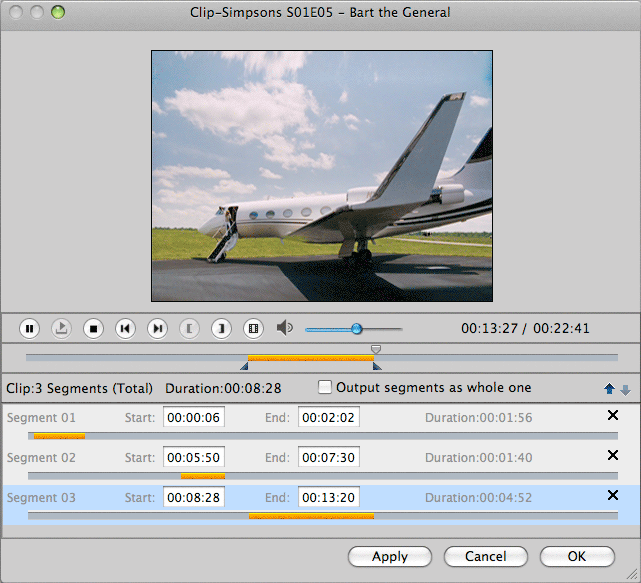The width and height of the screenshot is (641, 583).
Task: Click the left trim handle on the timeline
Action: [x=244, y=366]
